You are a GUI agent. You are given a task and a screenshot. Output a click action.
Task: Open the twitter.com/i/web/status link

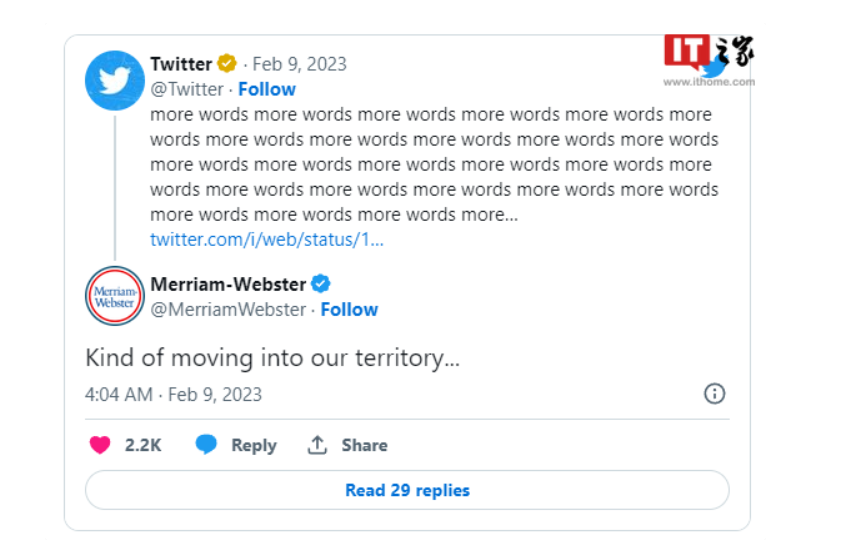pyautogui.click(x=267, y=239)
